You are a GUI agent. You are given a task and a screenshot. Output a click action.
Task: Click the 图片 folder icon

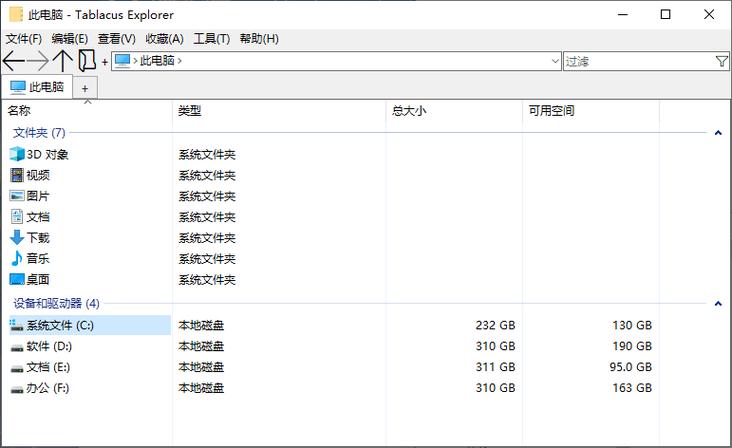pyautogui.click(x=17, y=196)
